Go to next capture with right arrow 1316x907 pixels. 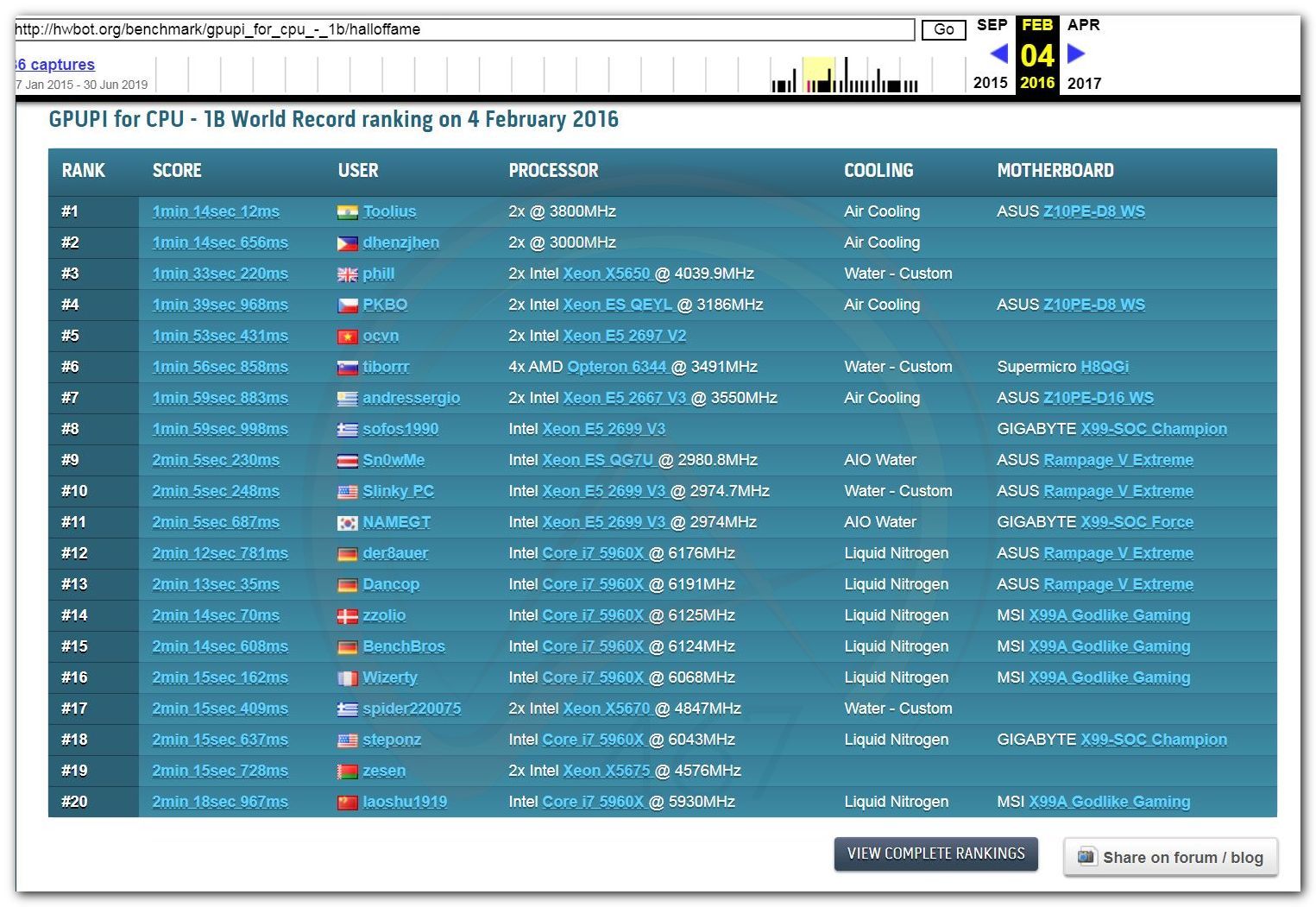click(x=1075, y=54)
